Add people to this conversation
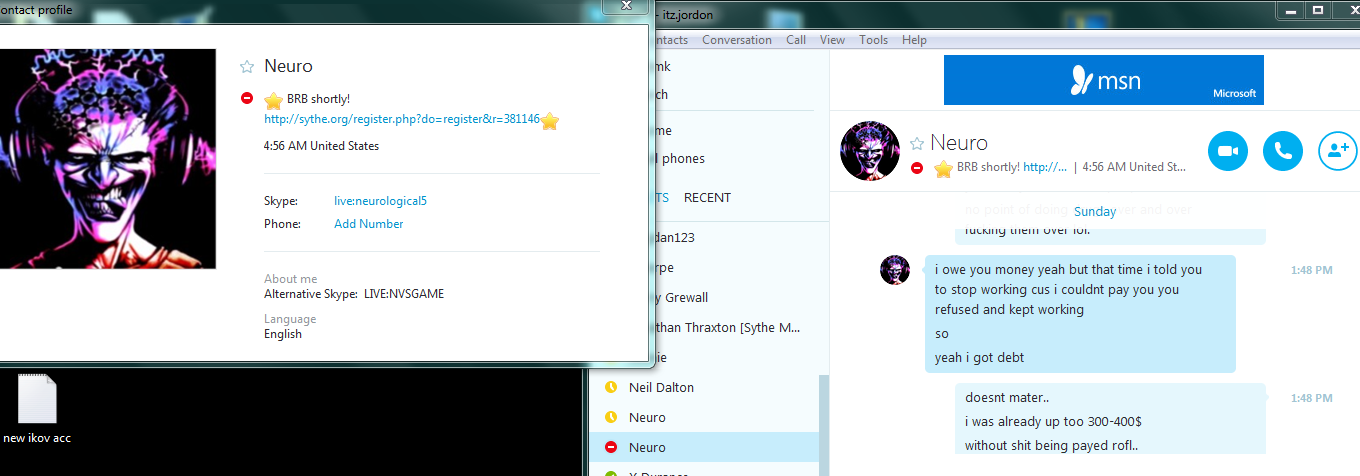 1338,151
